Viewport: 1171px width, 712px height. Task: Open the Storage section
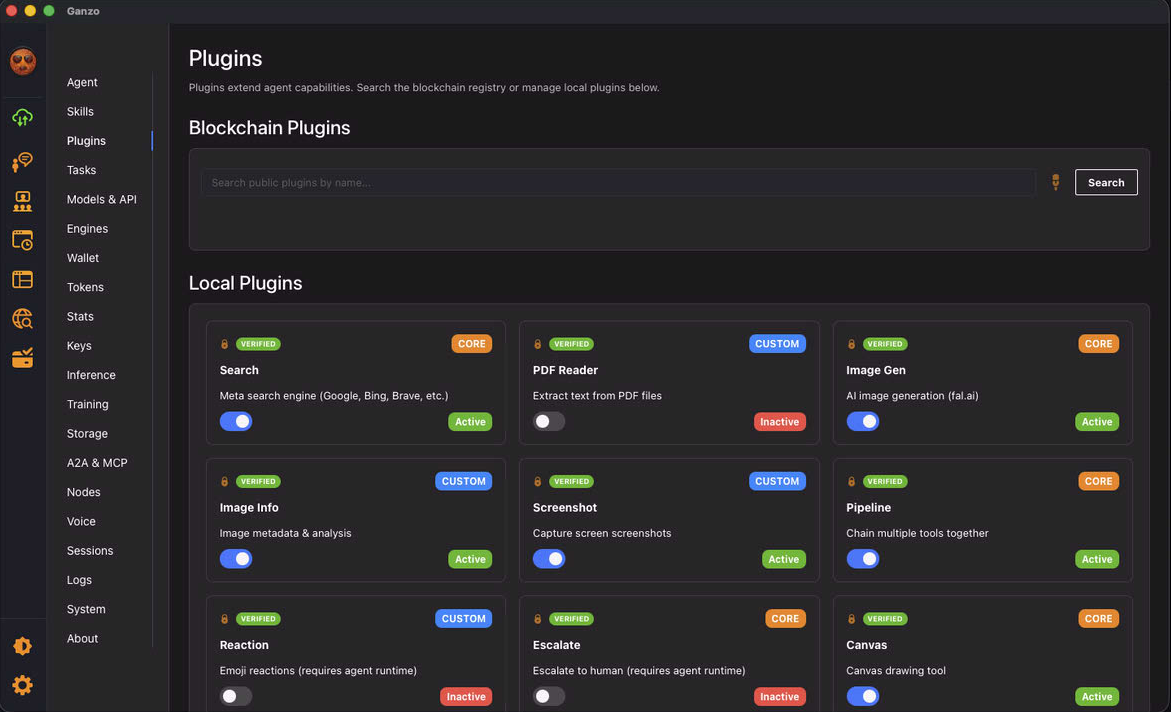[x=87, y=433]
